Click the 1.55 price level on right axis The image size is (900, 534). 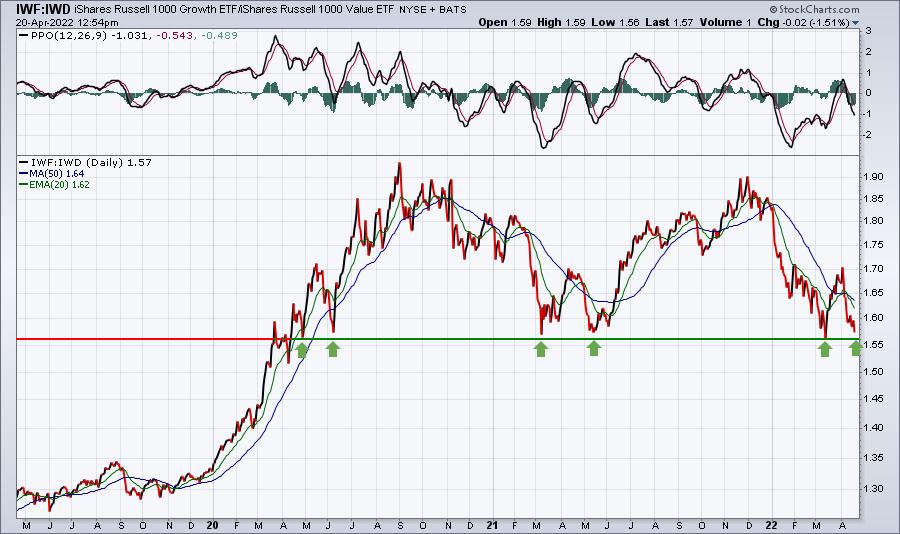(x=873, y=345)
